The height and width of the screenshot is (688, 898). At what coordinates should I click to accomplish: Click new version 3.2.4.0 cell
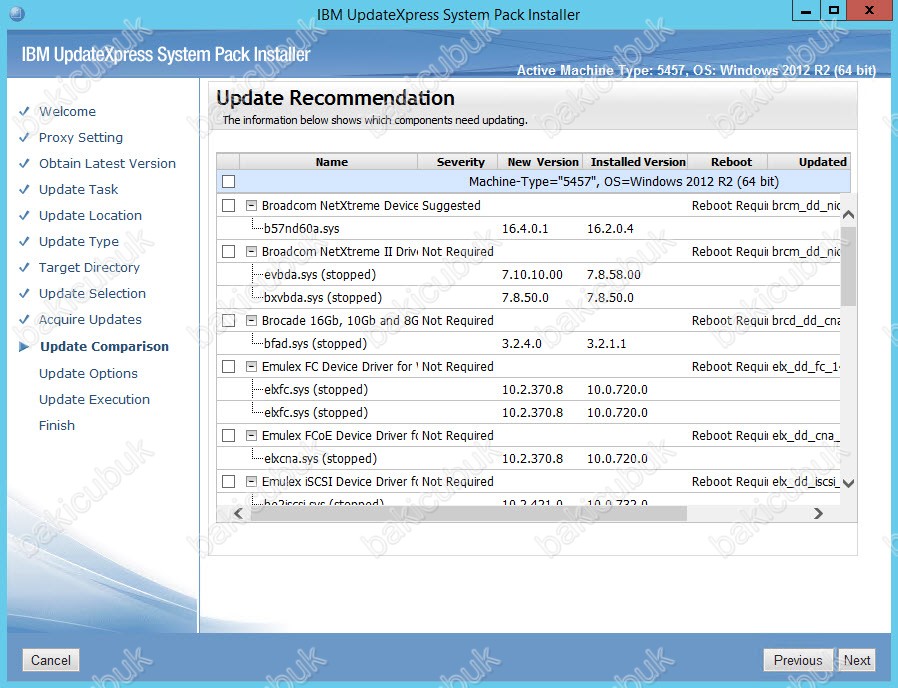coord(522,344)
